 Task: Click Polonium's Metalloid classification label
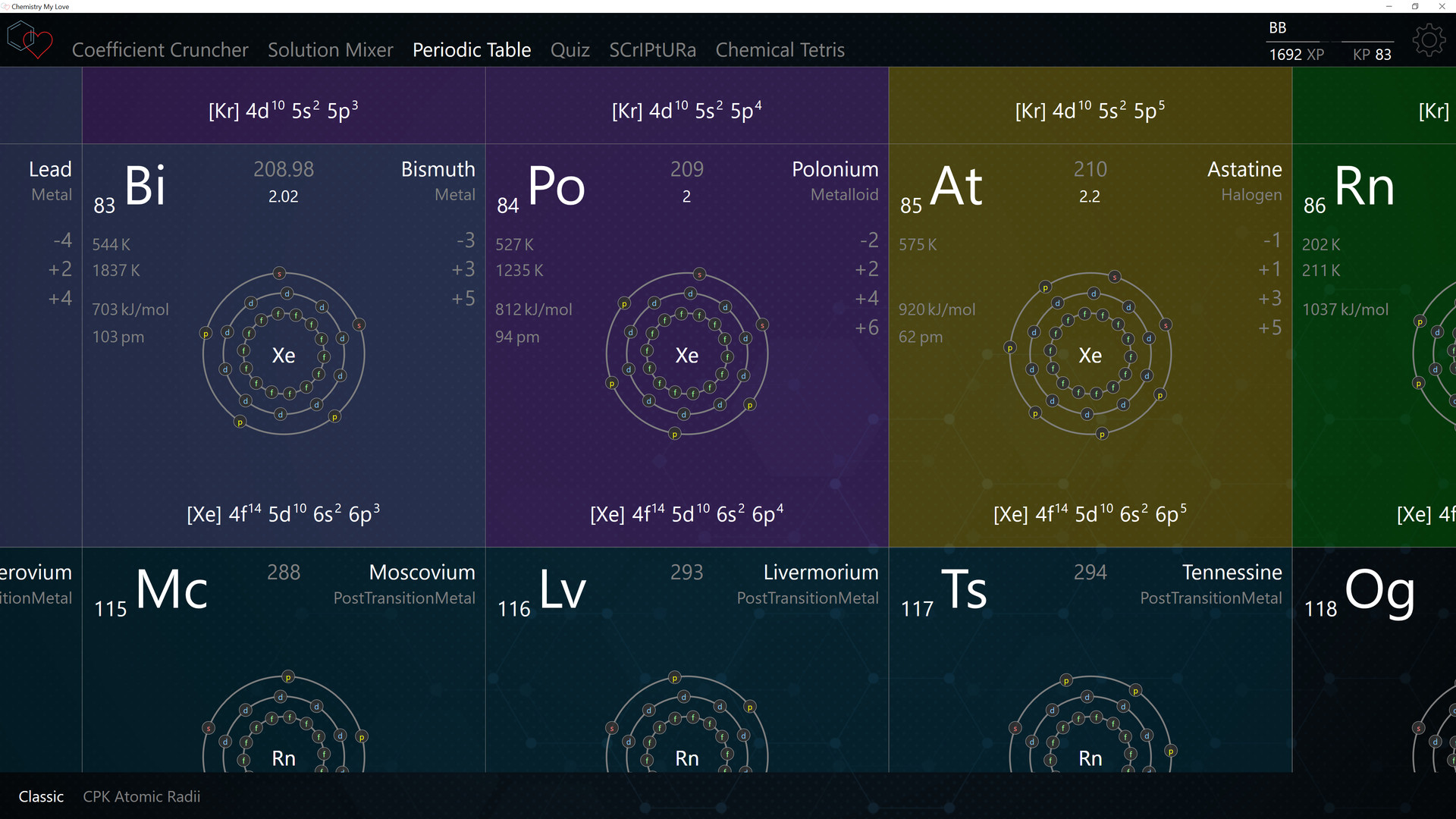(x=844, y=195)
